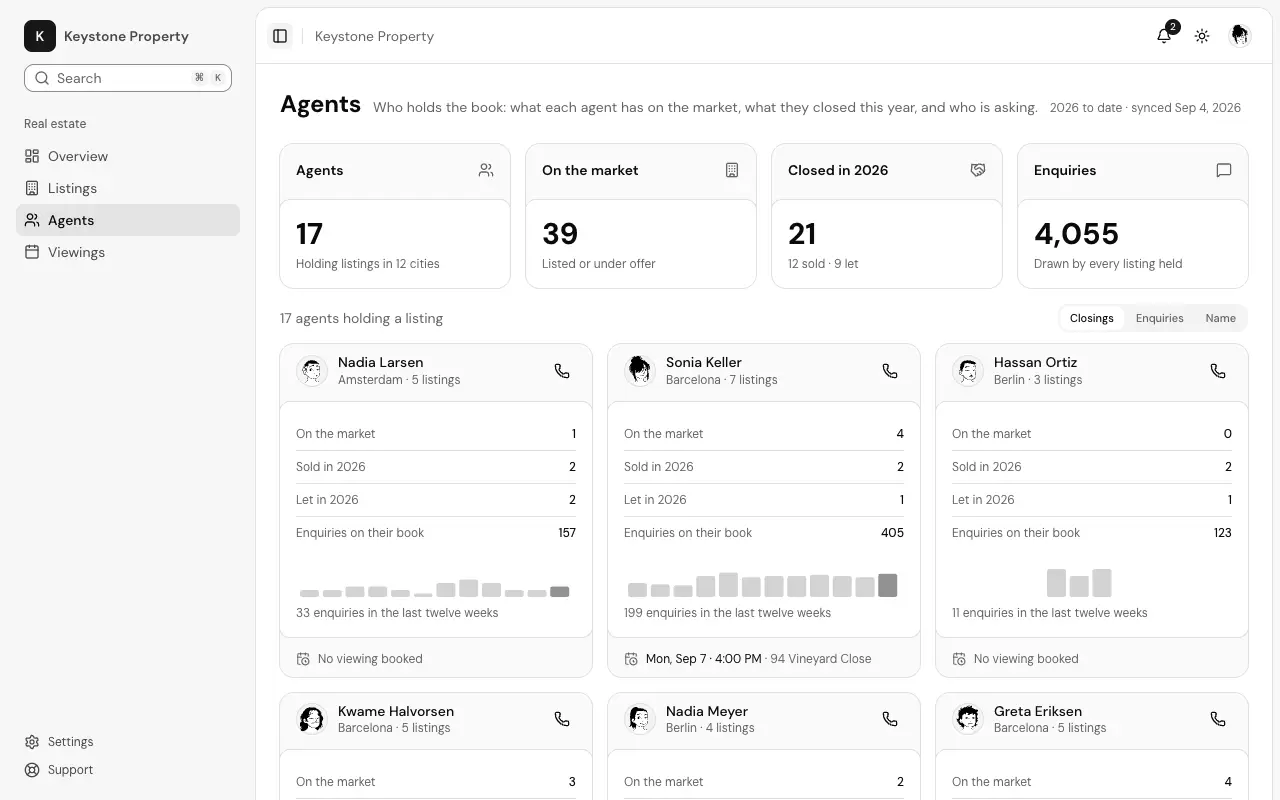The image size is (1280, 800).
Task: Click Sonia Keller's booked viewing at Vineyard Close
Action: [x=758, y=659]
